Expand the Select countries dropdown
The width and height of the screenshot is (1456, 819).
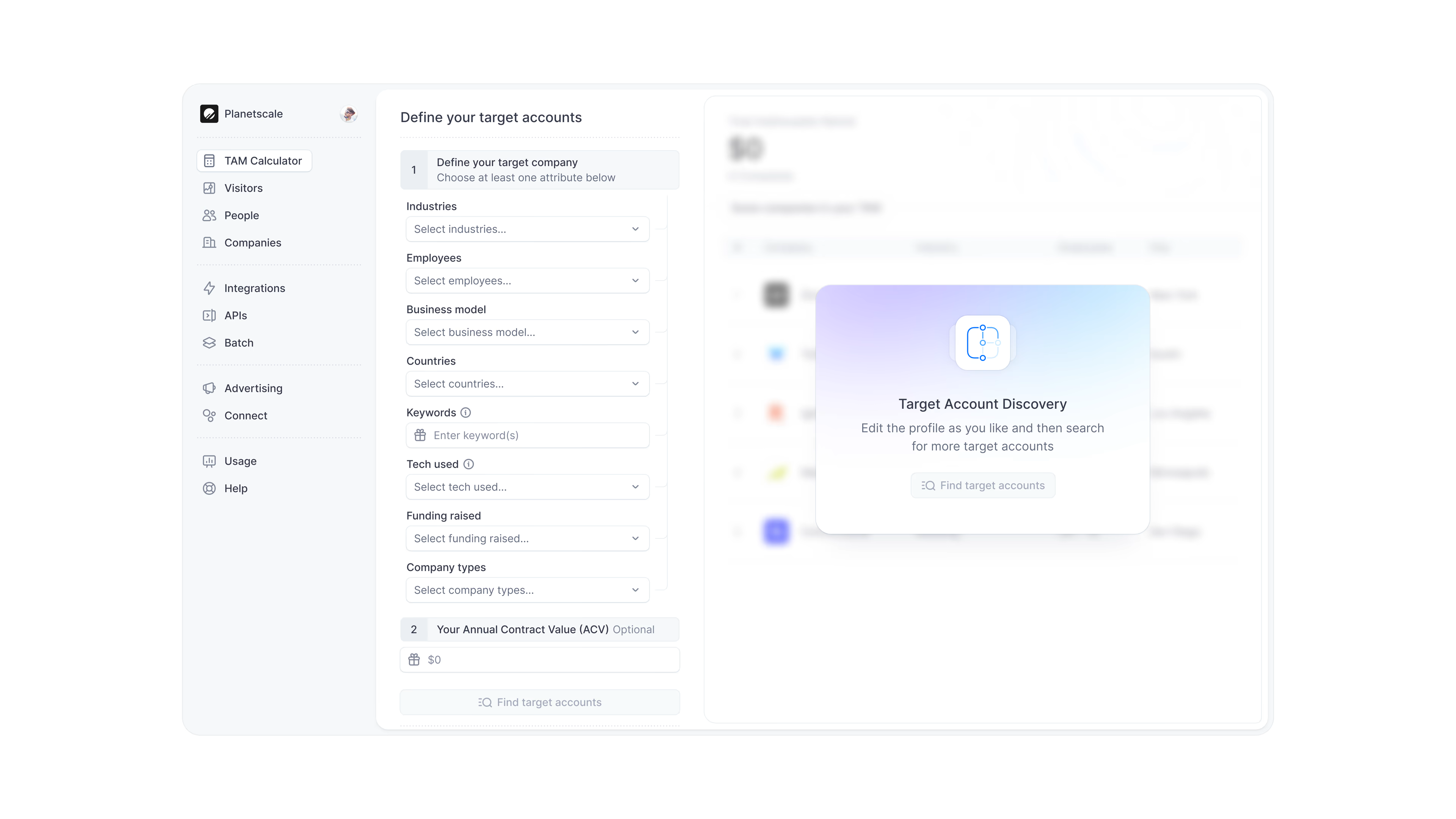point(527,384)
